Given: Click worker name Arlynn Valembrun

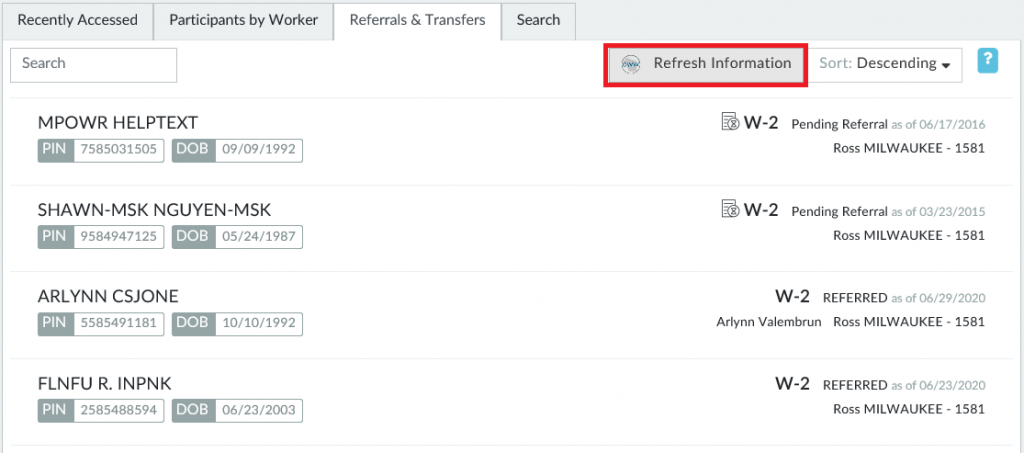Looking at the screenshot, I should (767, 322).
